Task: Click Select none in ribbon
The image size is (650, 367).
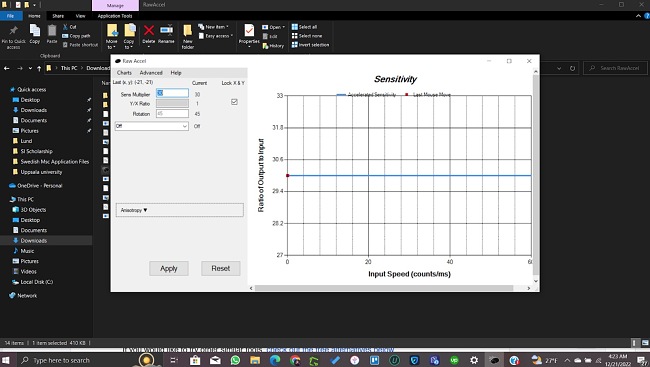Action: 307,36
